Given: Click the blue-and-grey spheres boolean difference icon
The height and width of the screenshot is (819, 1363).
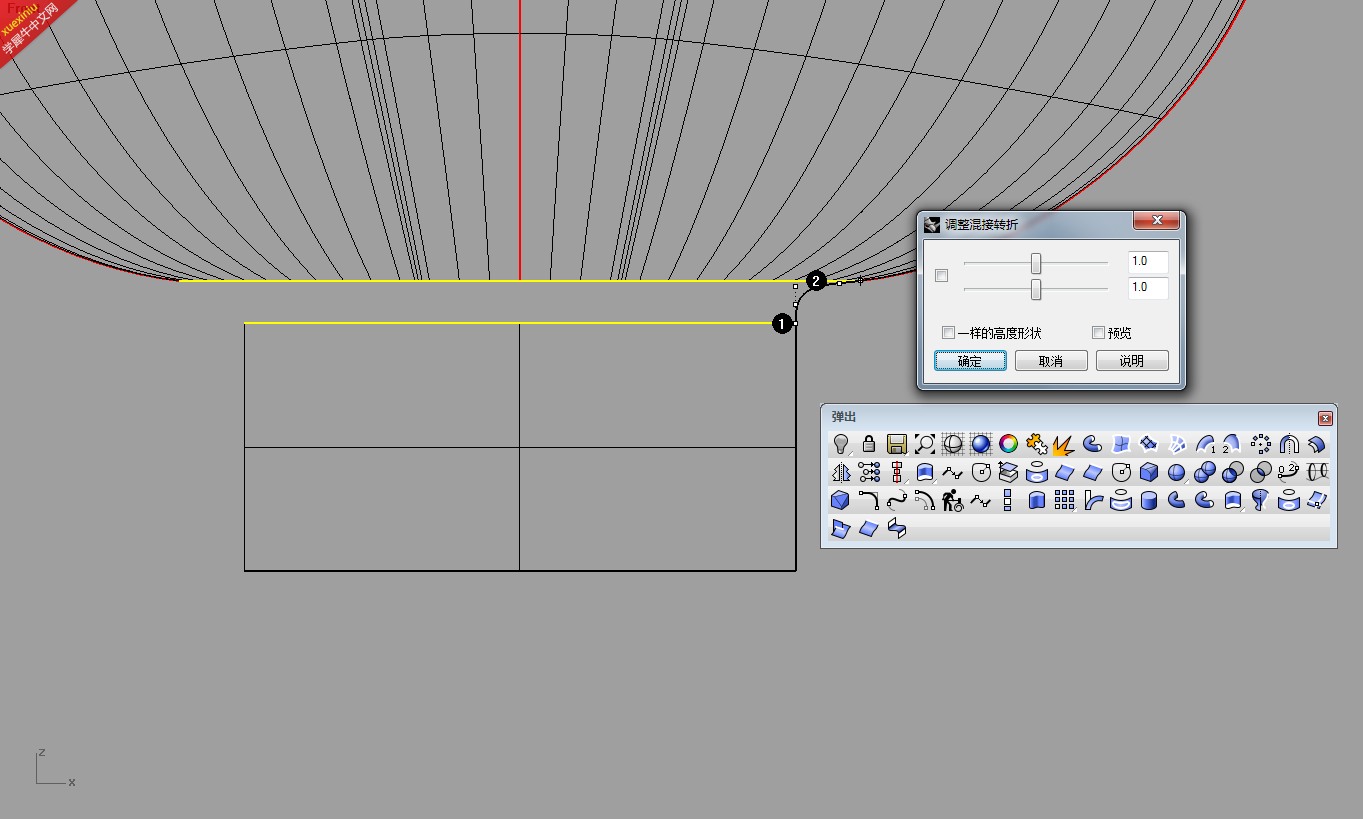Looking at the screenshot, I should (x=1233, y=472).
